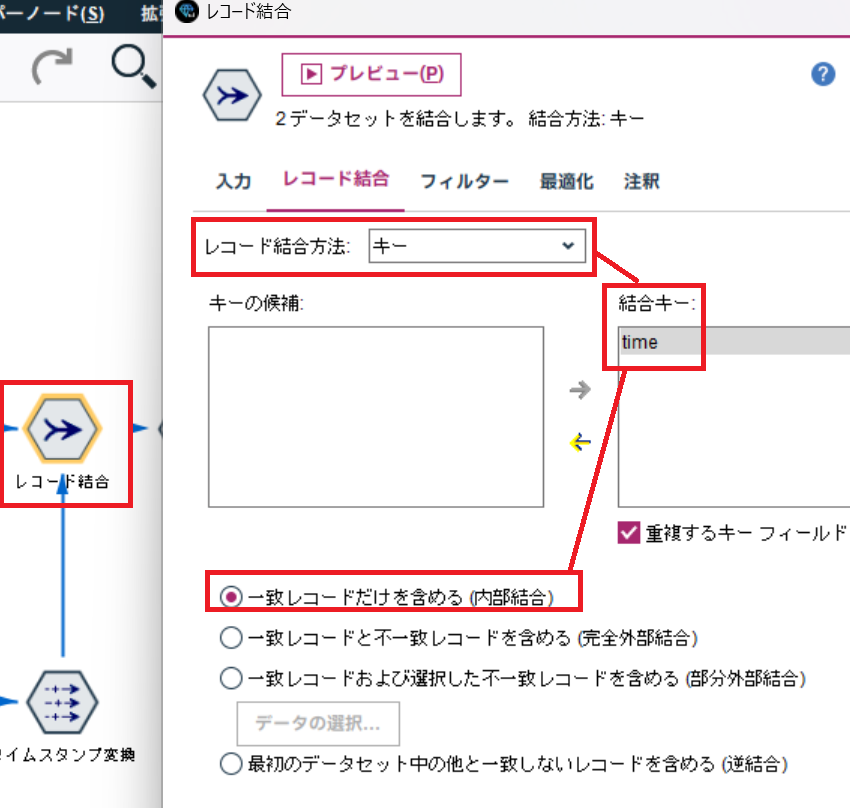Click the redo arrow in toolbar

pos(52,66)
